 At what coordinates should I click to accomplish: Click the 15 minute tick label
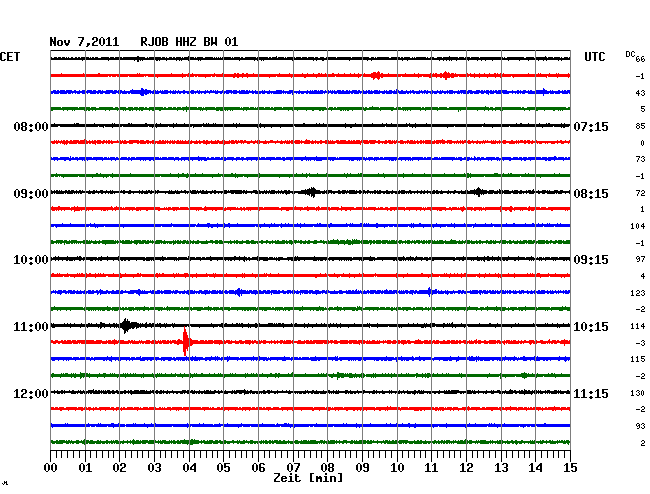point(570,468)
